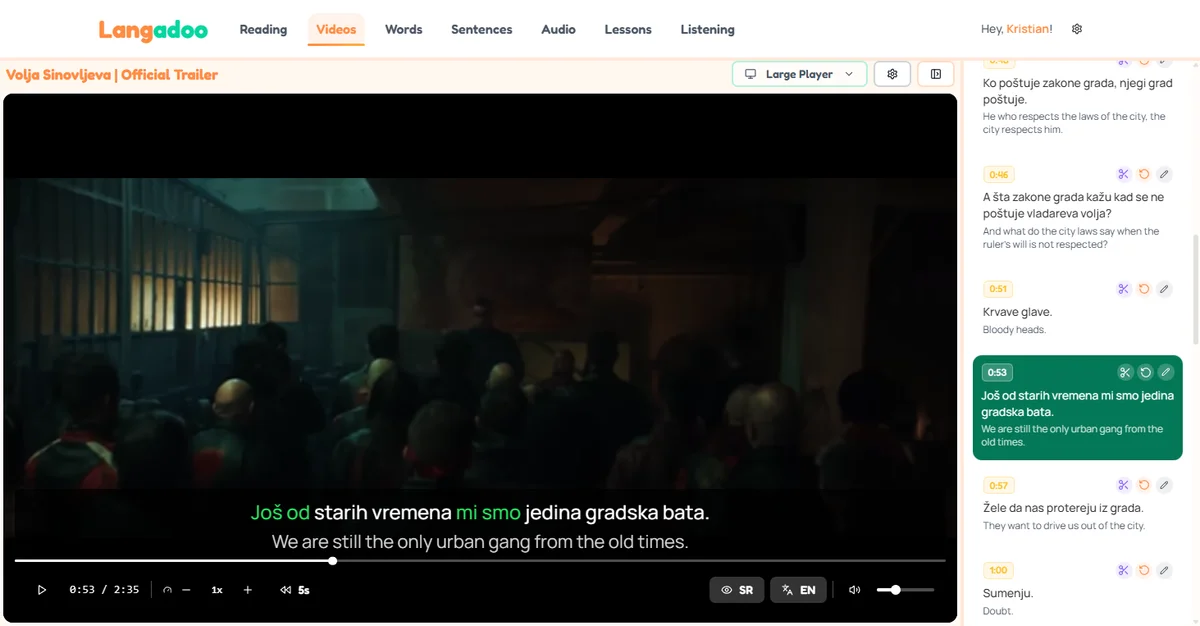
Task: Open the "Hey, Kristian!" profile link
Action: point(1016,29)
